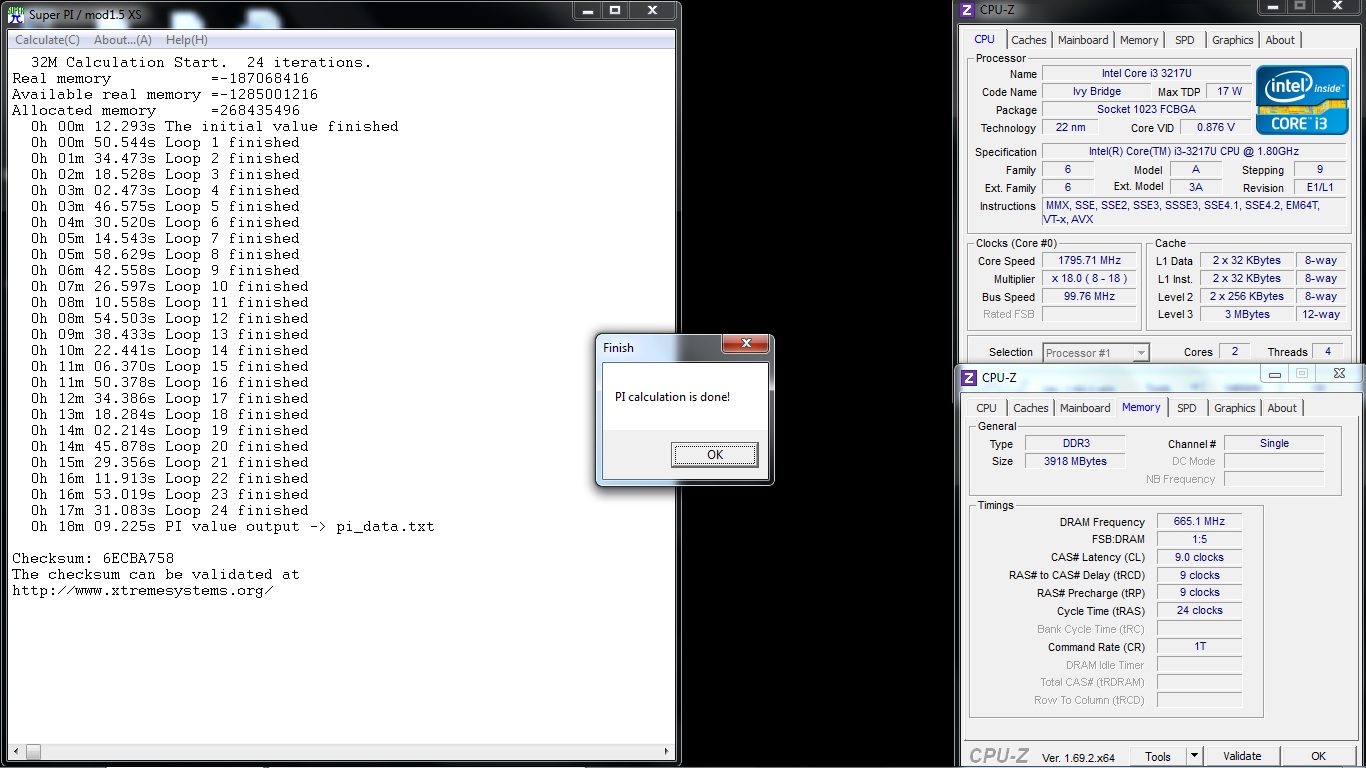
Task: Select Mainboard tab in lower CPU-Z window
Action: (1085, 408)
